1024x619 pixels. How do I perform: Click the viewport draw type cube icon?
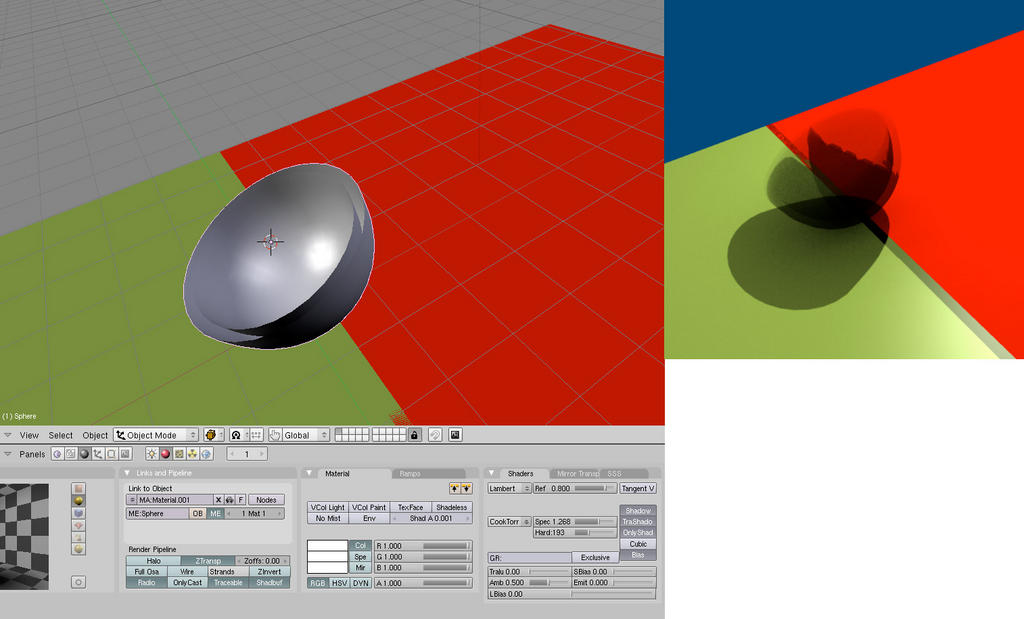click(213, 435)
